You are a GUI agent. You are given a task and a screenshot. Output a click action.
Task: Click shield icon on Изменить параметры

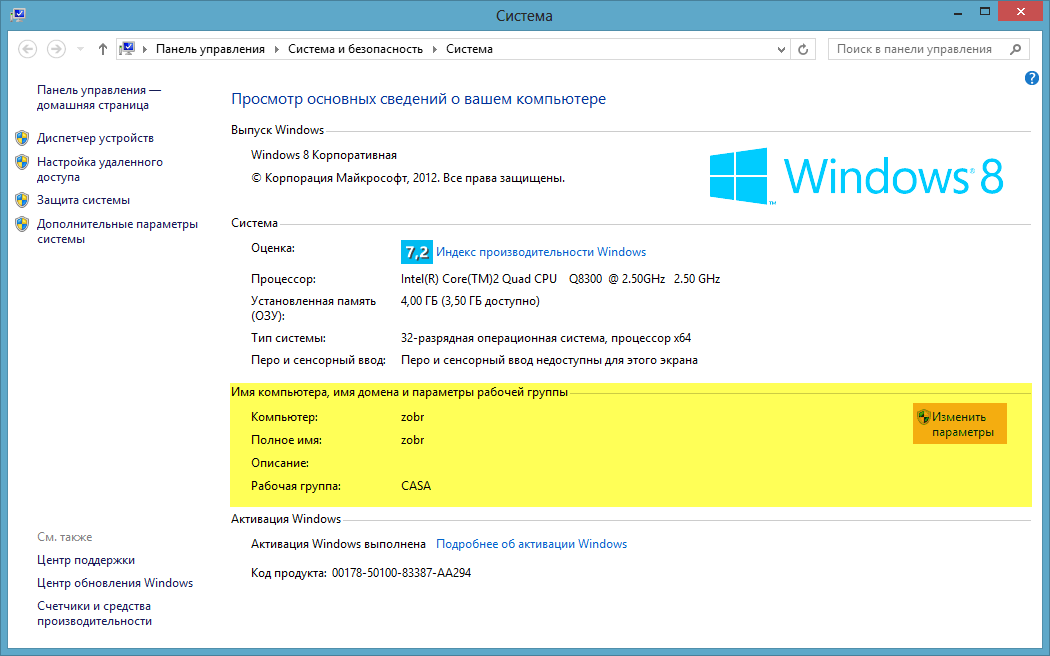point(924,417)
